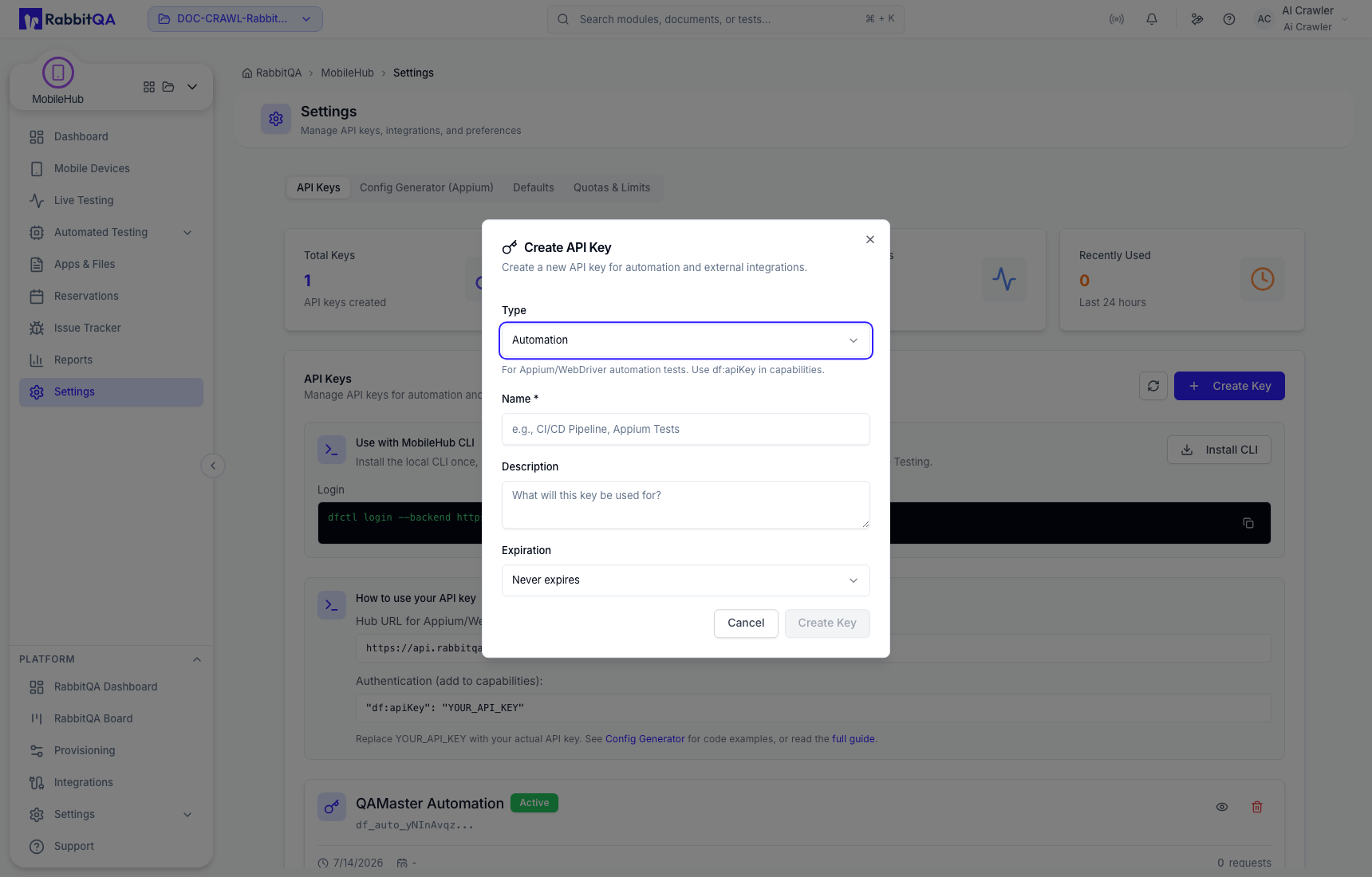Click the How to use terminal icon
Screen dimensions: 1372x877
tap(332, 605)
